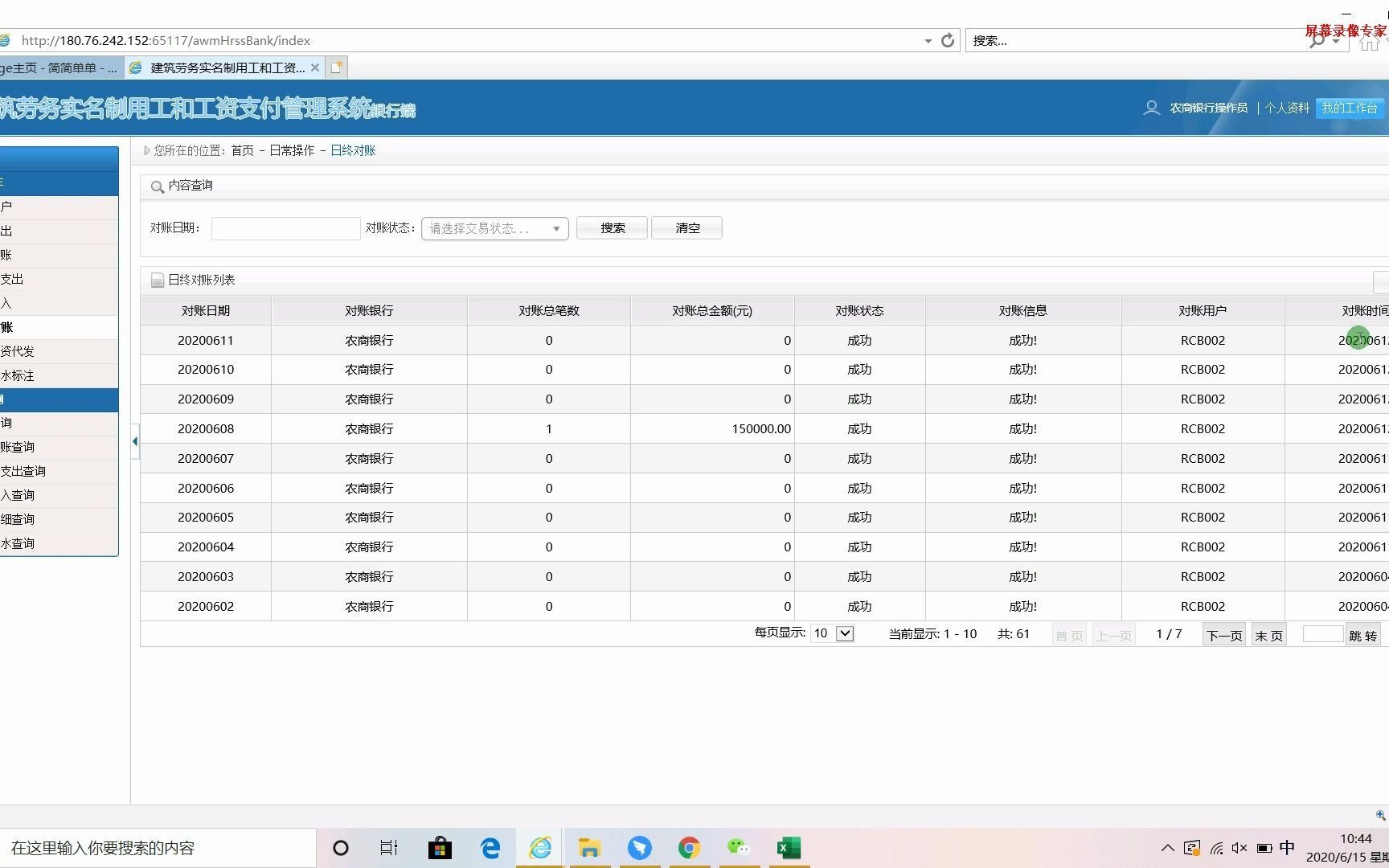Open 个人资料 link
This screenshot has width=1389, height=868.
tap(1287, 108)
